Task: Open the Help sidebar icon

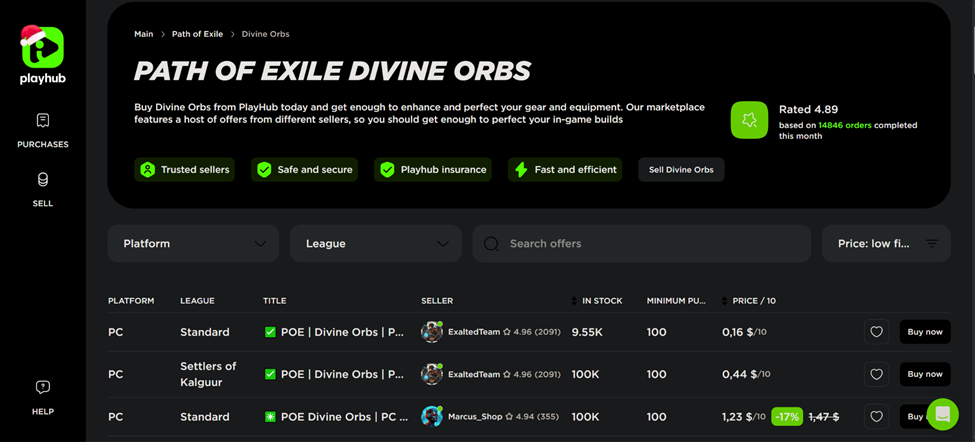Action: coord(42,388)
